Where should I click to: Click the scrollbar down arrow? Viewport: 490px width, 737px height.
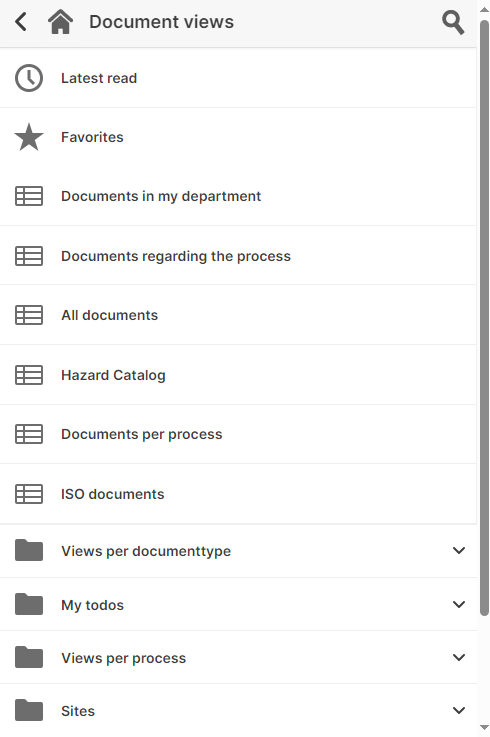click(x=484, y=728)
